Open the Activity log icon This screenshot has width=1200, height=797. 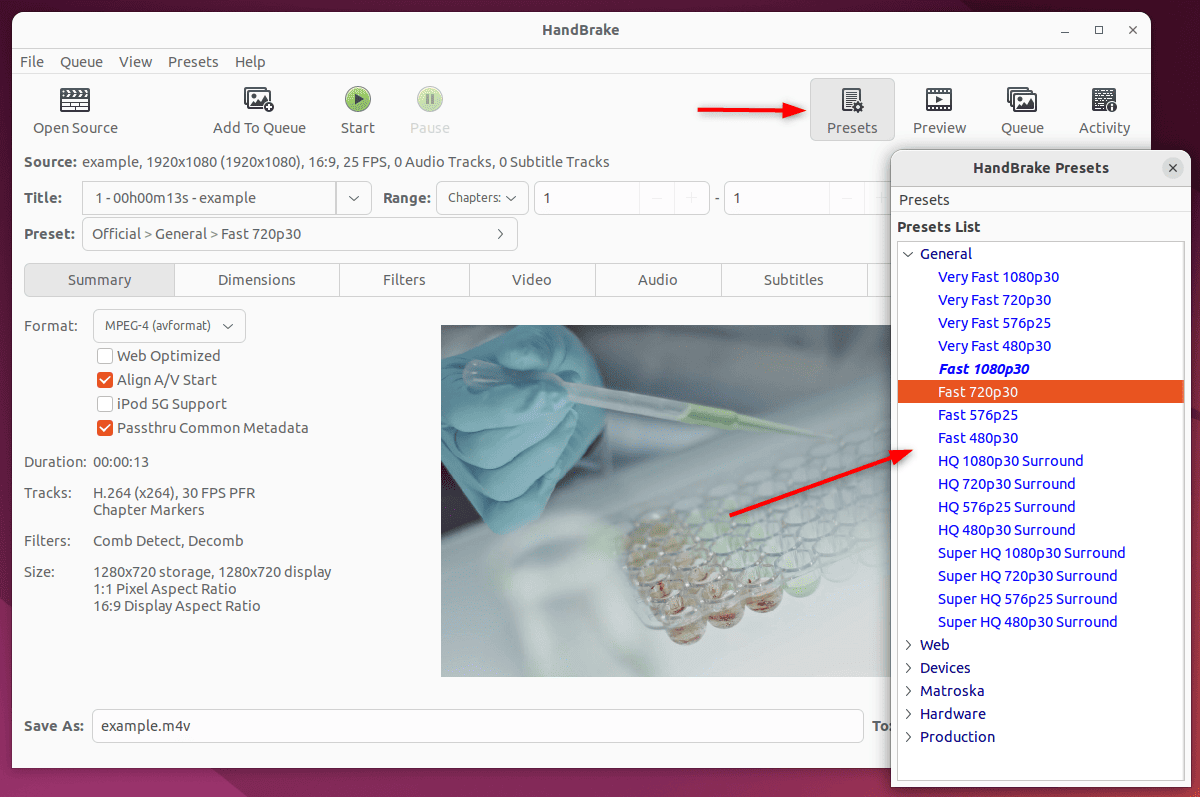tap(1104, 108)
